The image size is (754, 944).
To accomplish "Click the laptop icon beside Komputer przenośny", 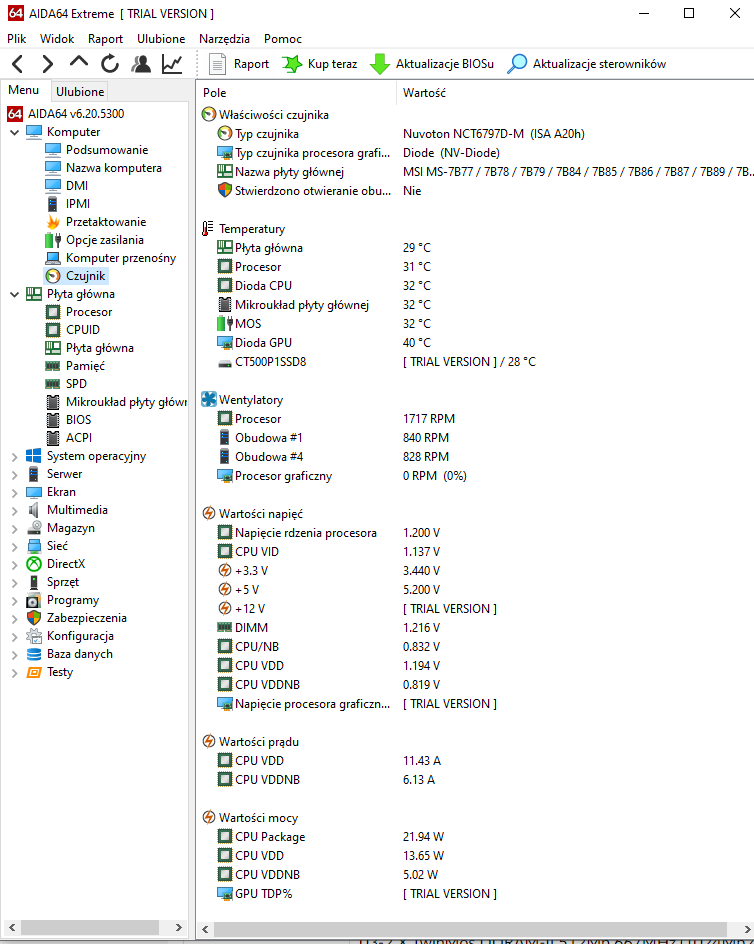I will point(53,258).
